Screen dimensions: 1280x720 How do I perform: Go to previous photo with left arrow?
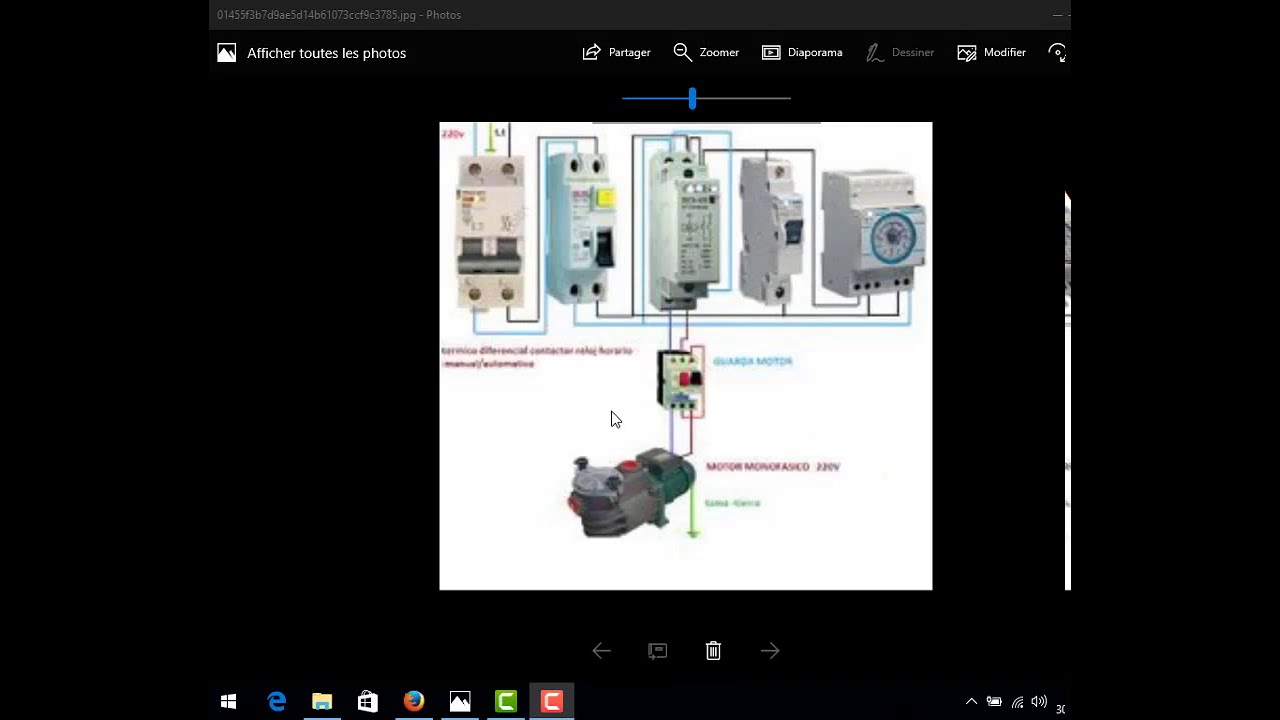tap(601, 651)
